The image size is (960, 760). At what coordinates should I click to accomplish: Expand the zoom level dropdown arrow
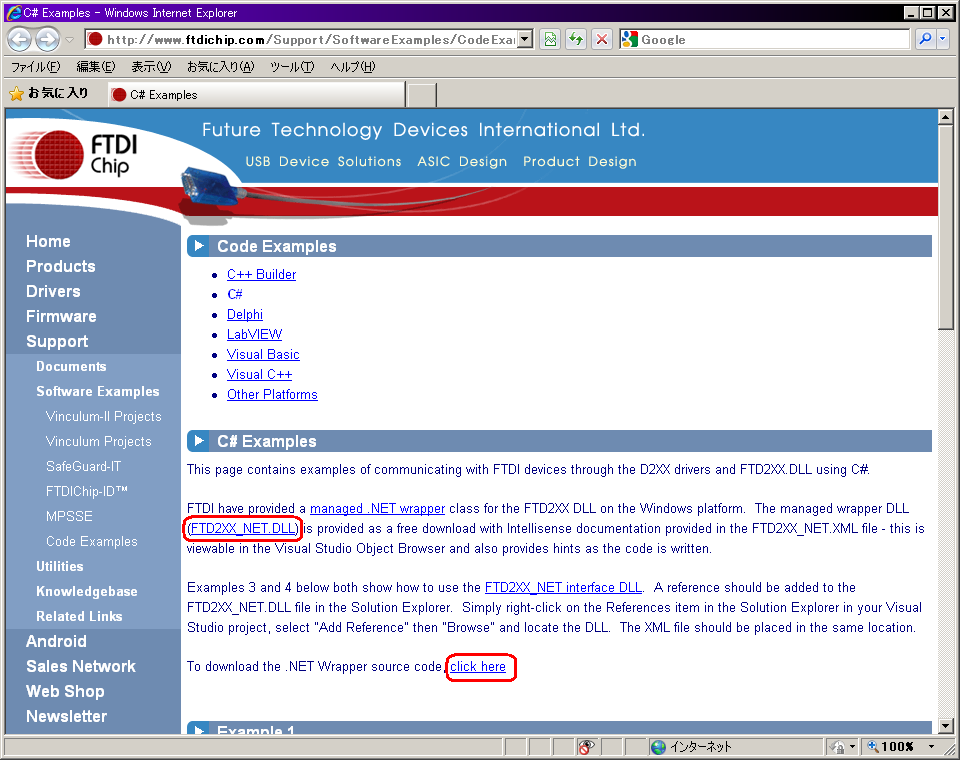tap(931, 747)
